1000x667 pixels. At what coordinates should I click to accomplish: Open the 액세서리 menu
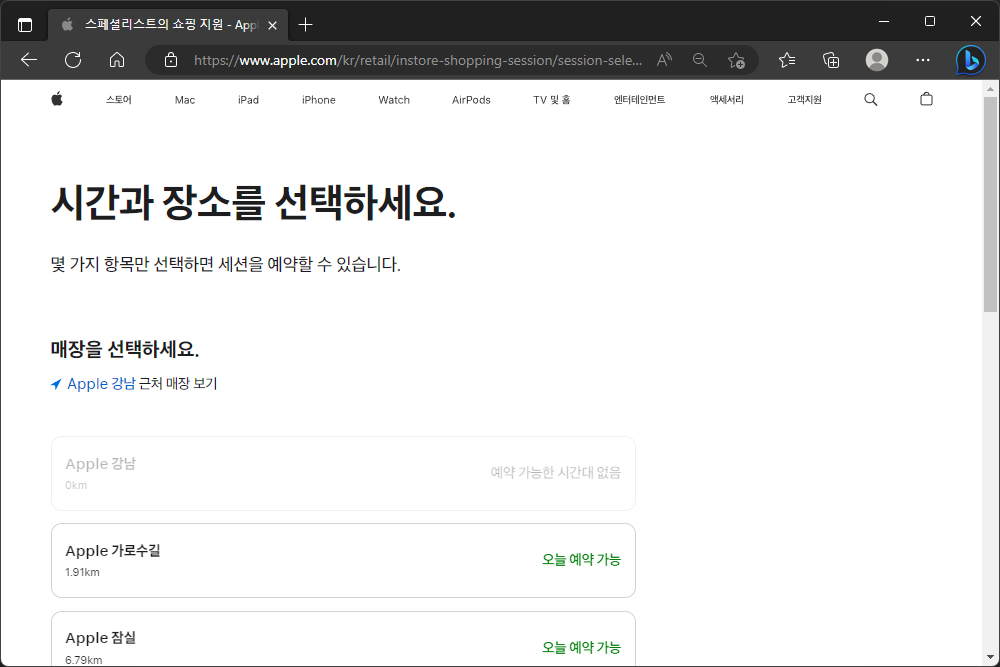click(726, 99)
